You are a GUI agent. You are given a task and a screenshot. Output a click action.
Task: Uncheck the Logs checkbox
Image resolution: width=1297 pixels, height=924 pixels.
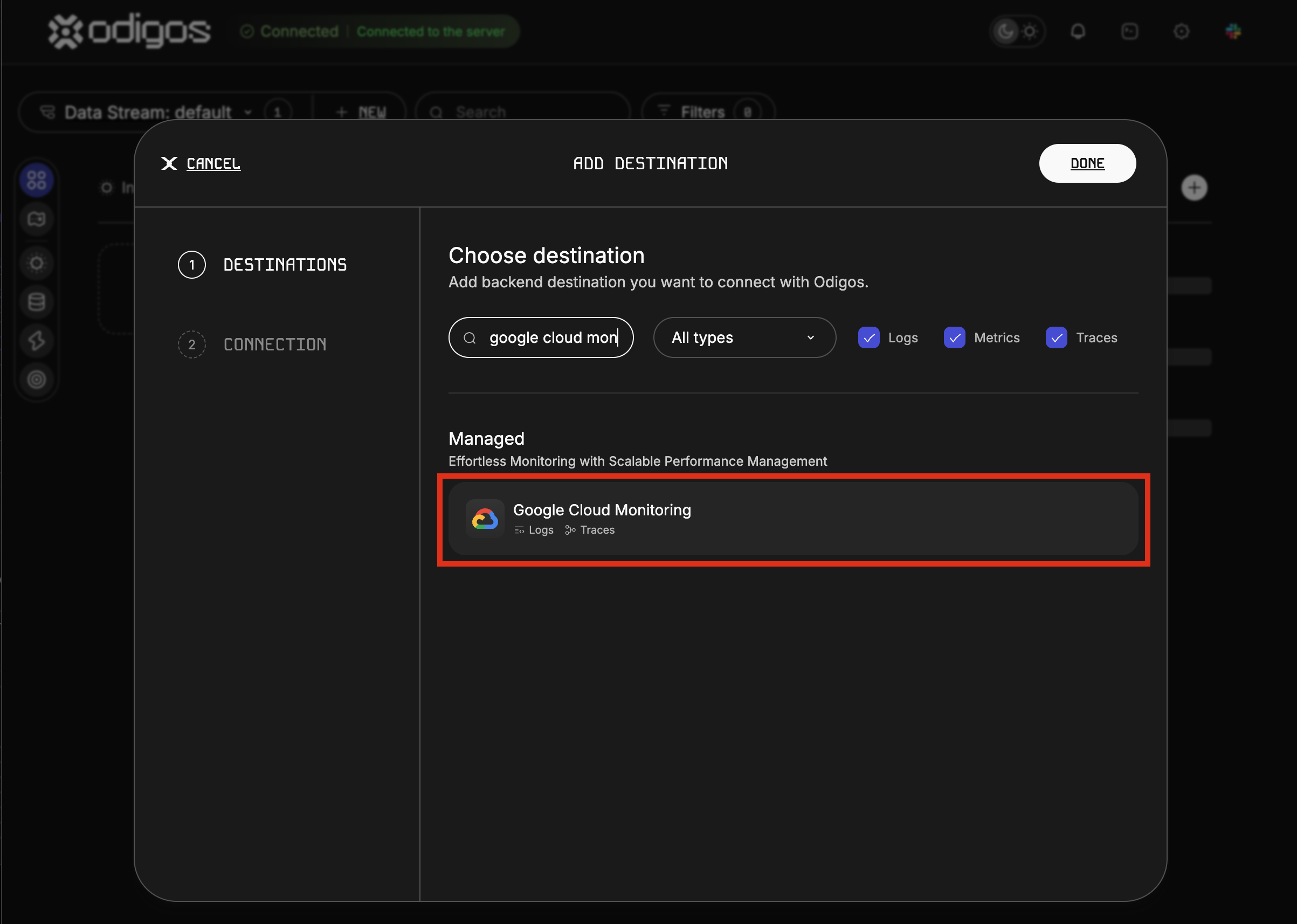tap(868, 338)
